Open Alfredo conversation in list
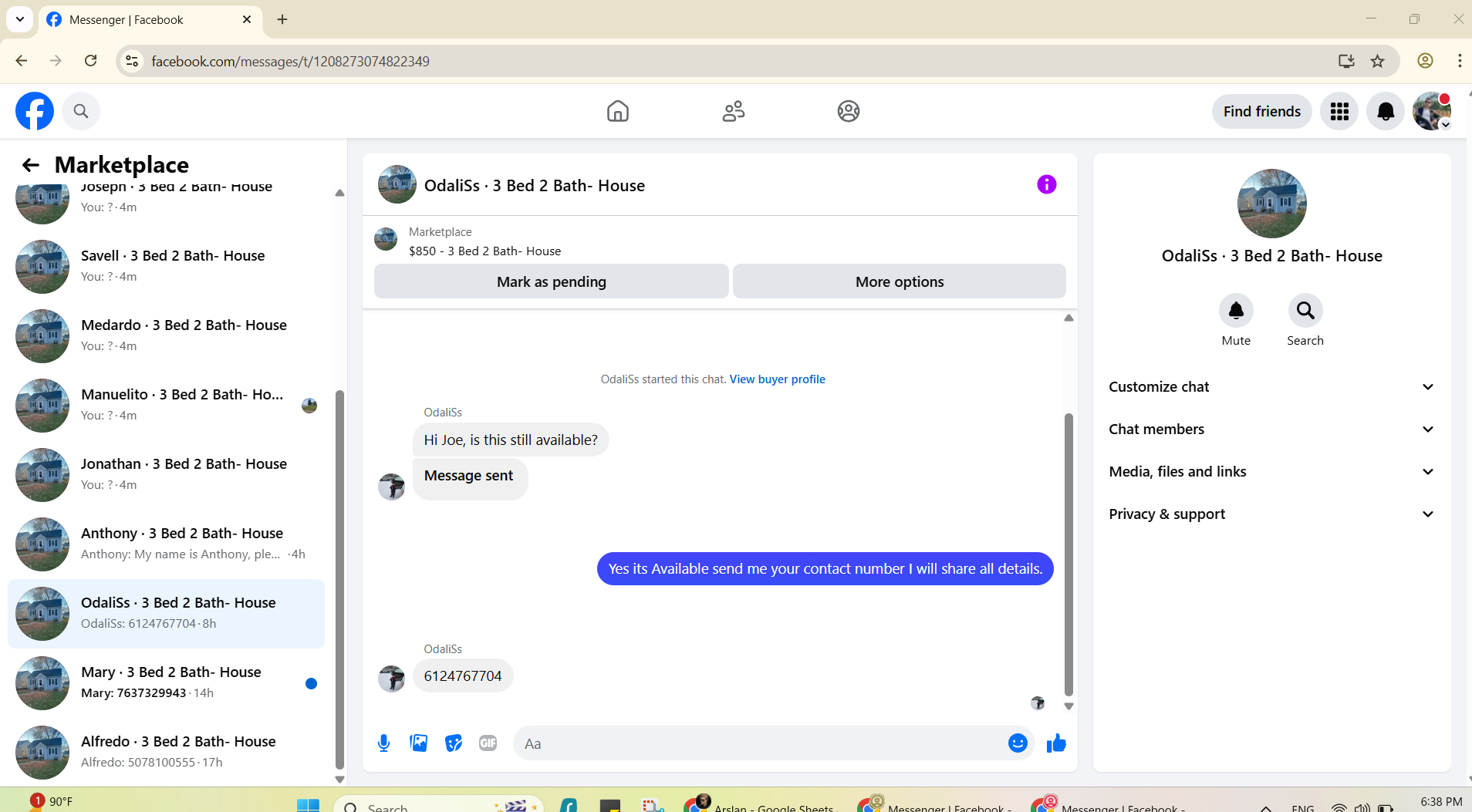Viewport: 1472px width, 812px height. coord(166,753)
